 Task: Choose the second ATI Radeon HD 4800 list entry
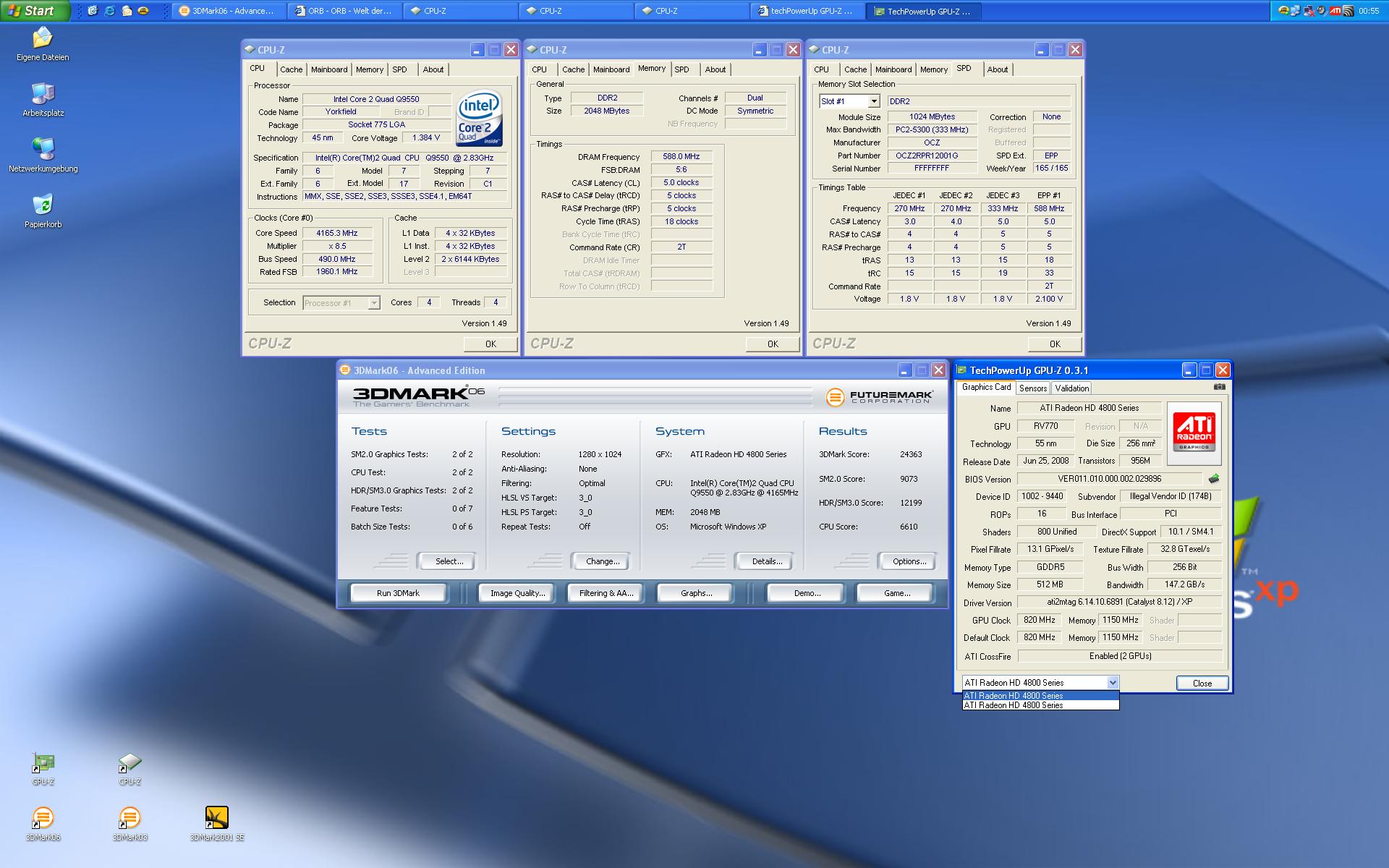(x=1040, y=705)
